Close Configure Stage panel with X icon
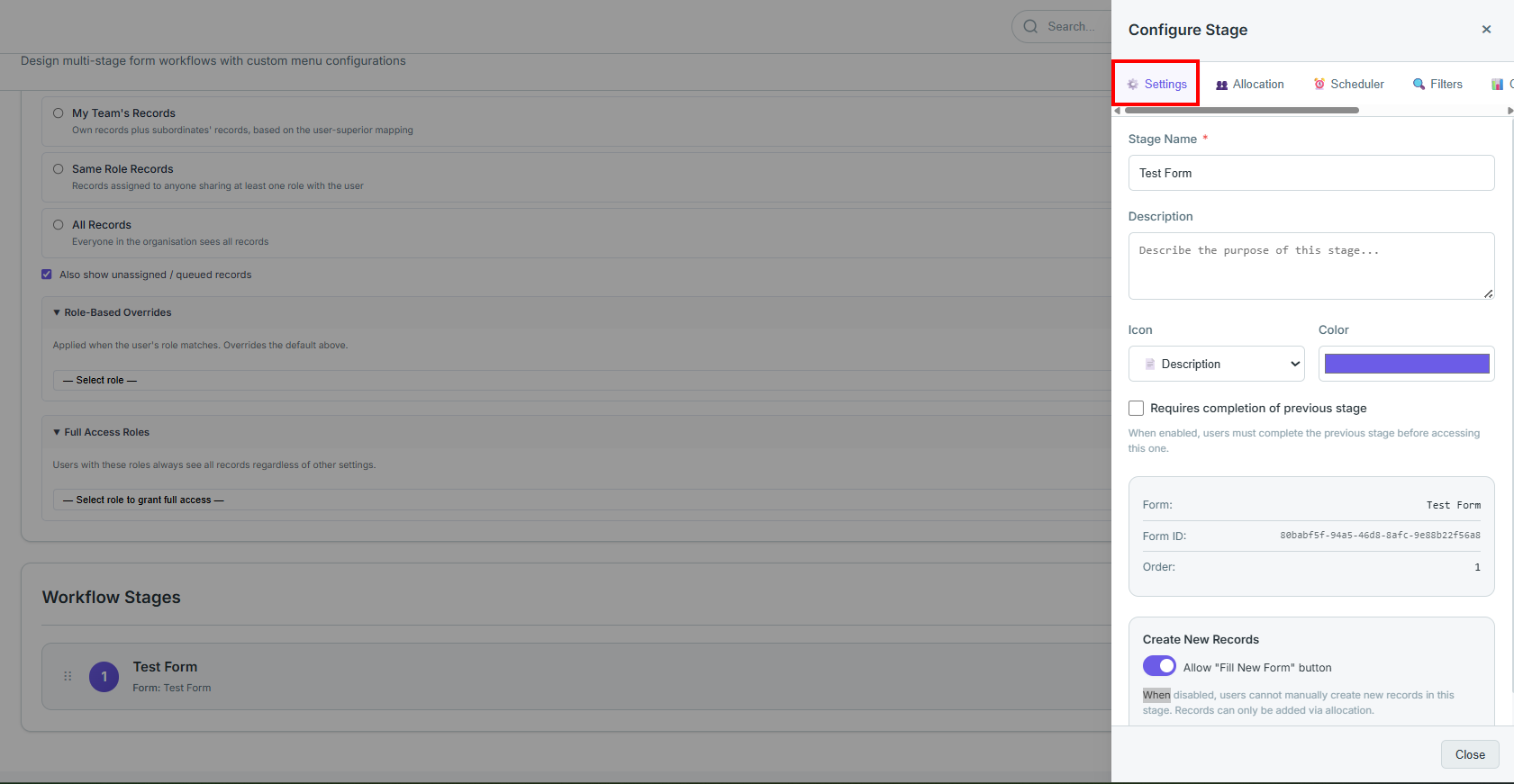The width and height of the screenshot is (1514, 784). pos(1486,30)
